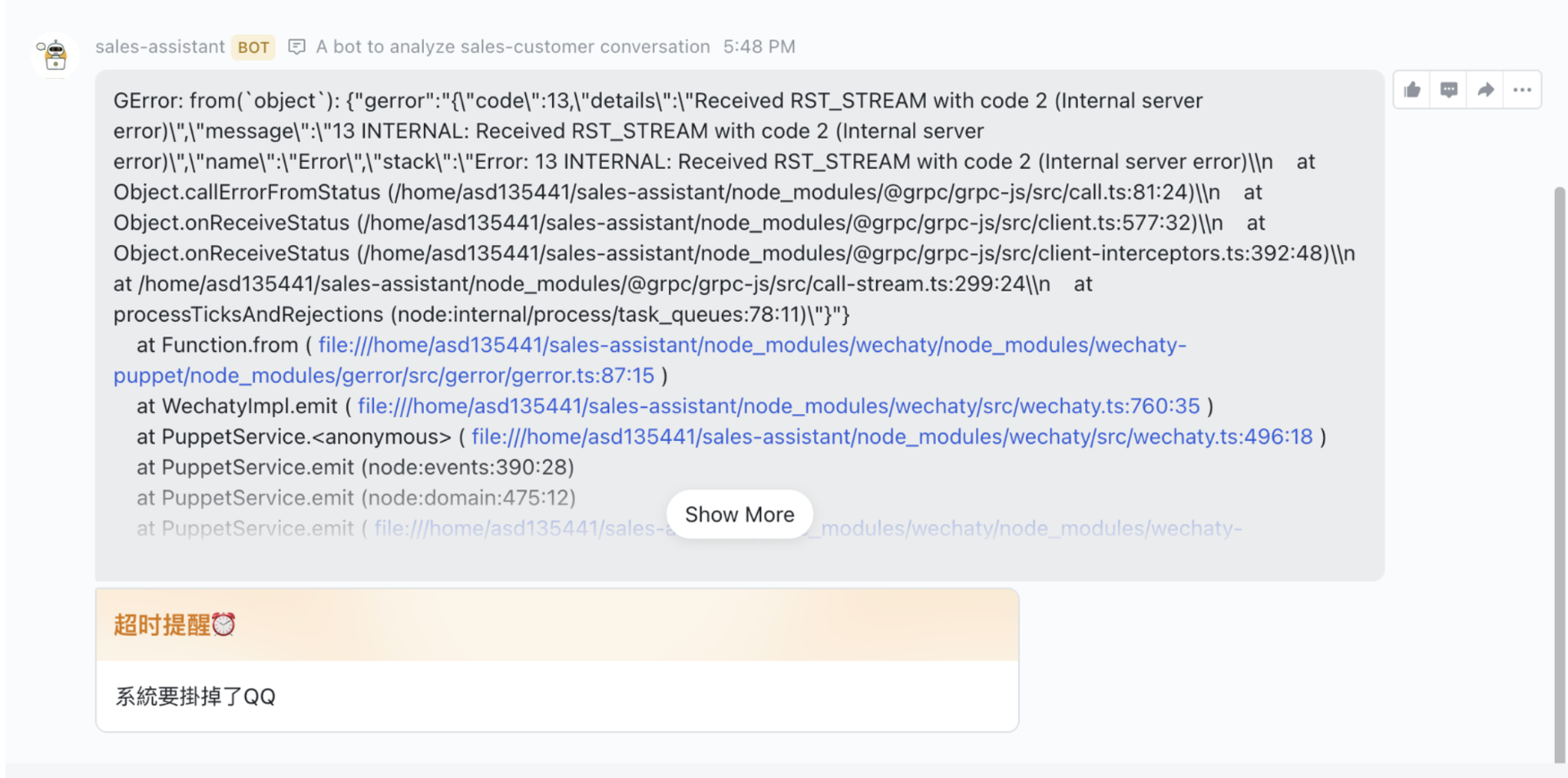This screenshot has height=778, width=1568.
Task: Give the bot message a thumbs up
Action: pos(1412,90)
